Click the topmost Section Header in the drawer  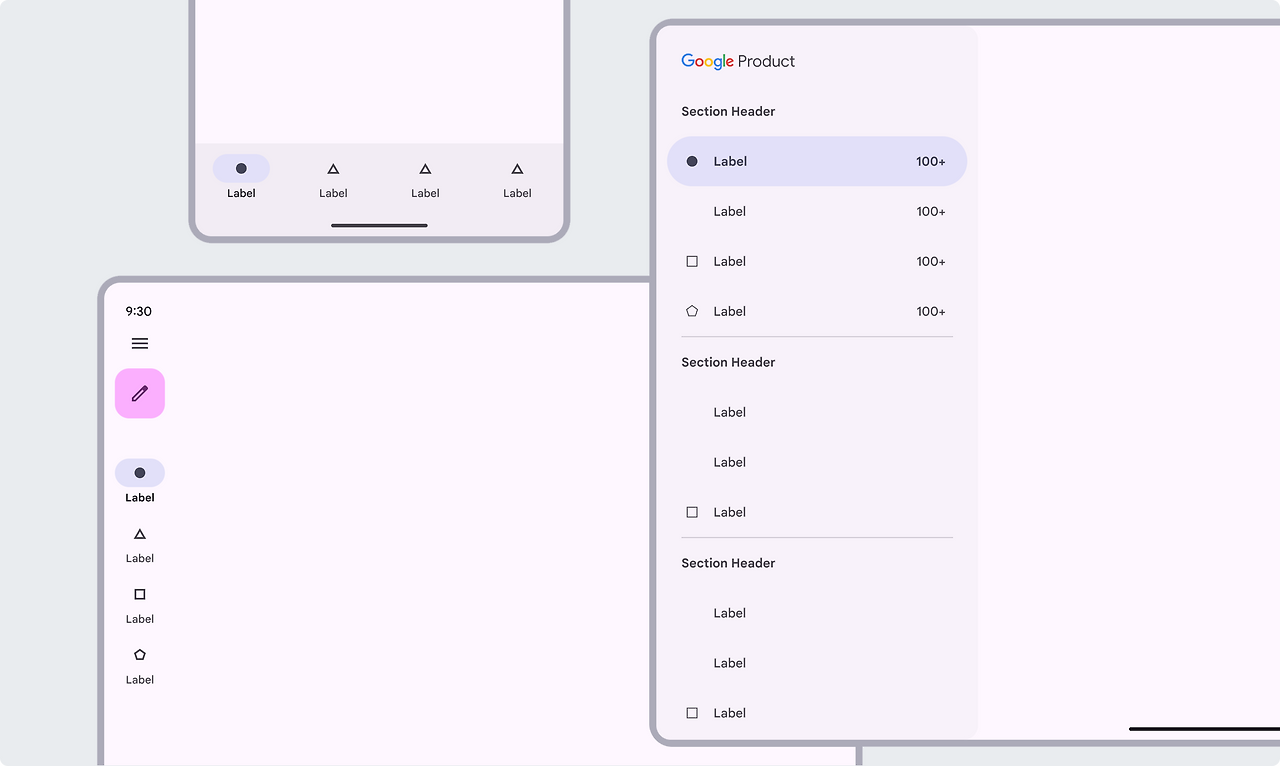pyautogui.click(x=728, y=111)
